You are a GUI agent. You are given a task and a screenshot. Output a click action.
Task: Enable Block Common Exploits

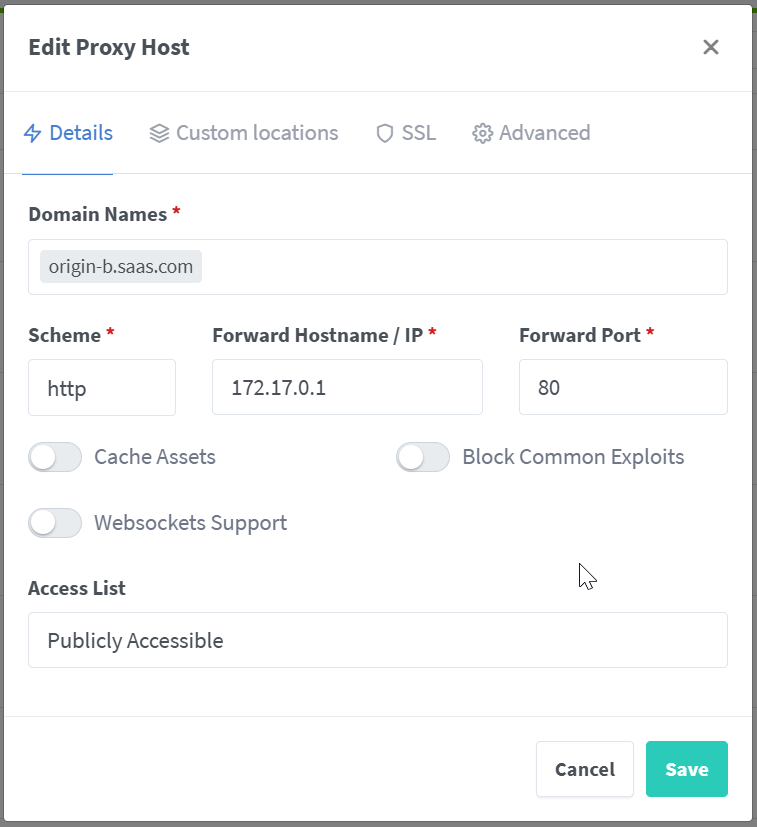(423, 457)
